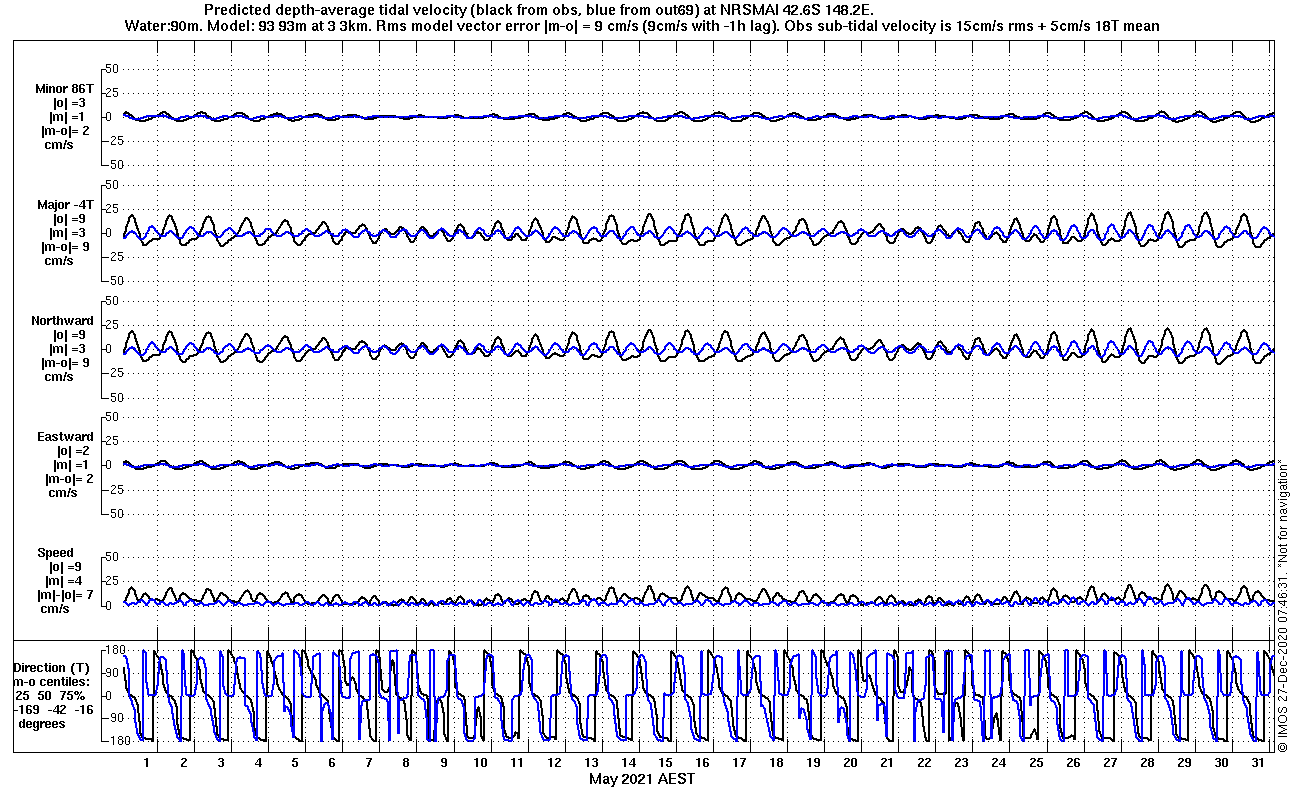Screen dimensions: 1300x800
Task: Click date tick '5' on the time axis
Action: point(295,763)
